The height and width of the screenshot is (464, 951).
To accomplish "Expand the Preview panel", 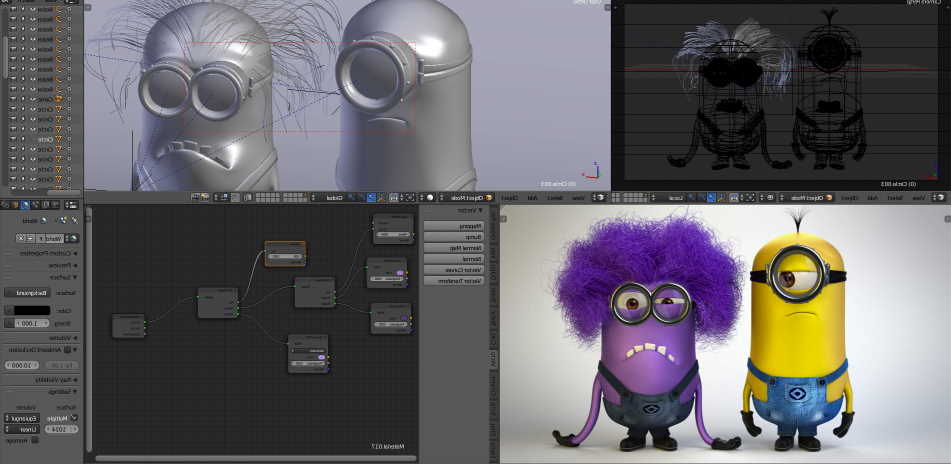I will [63, 265].
